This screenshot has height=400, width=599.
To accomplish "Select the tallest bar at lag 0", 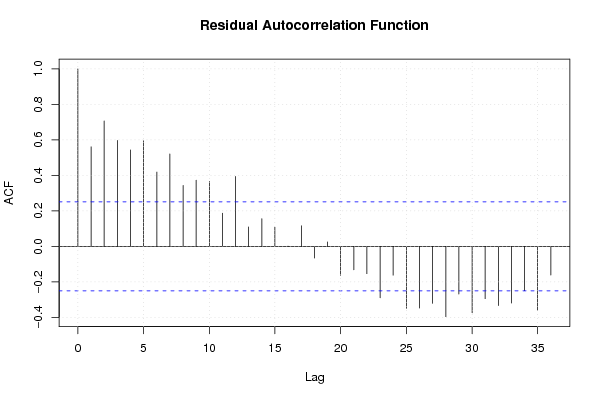I will coord(78,157).
